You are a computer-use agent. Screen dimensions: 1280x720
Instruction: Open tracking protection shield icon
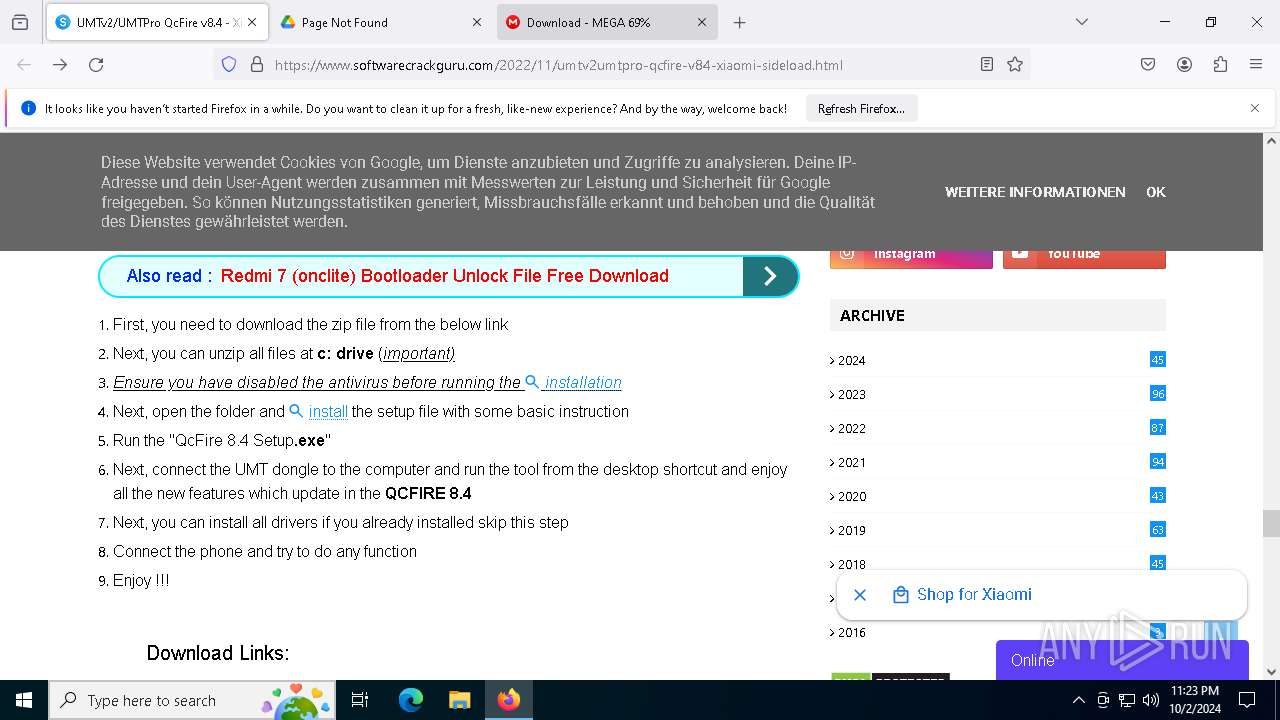(x=229, y=64)
